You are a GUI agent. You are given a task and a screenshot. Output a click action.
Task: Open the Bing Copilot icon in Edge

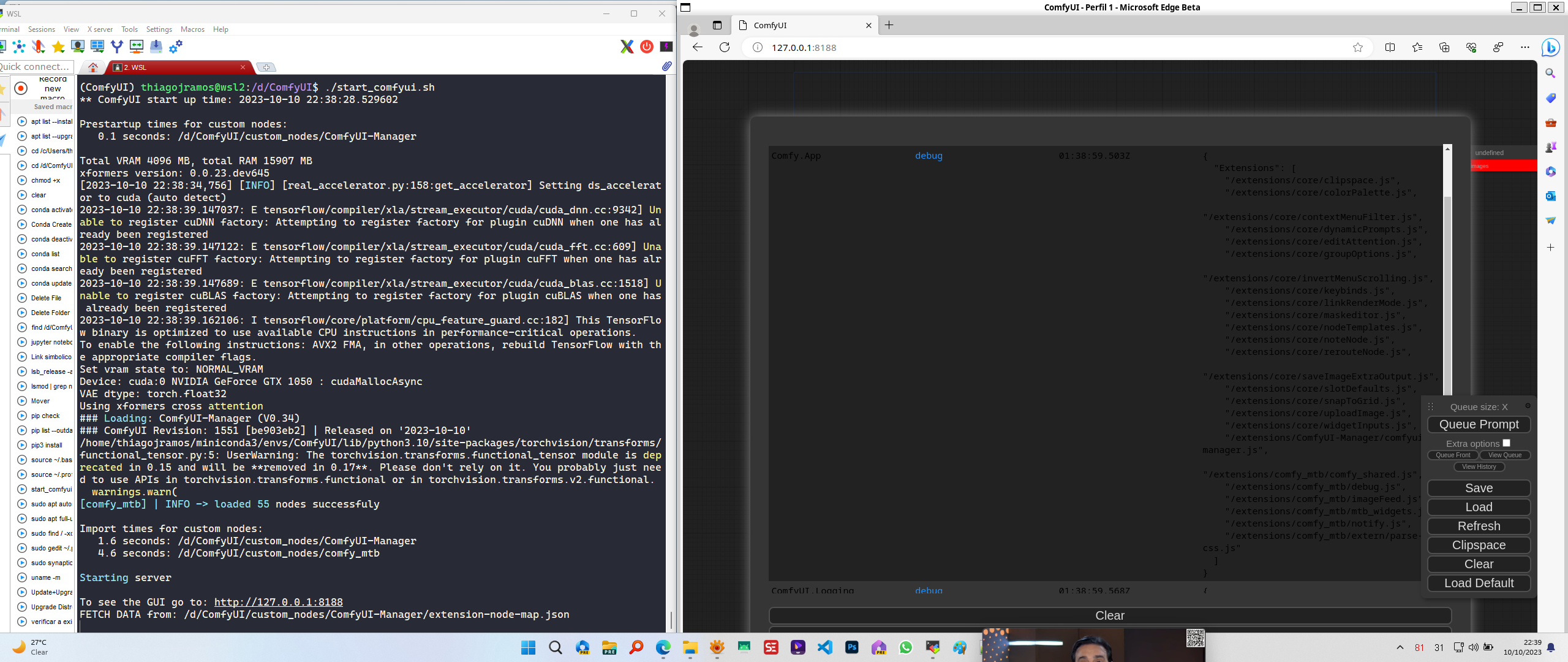pyautogui.click(x=1551, y=48)
